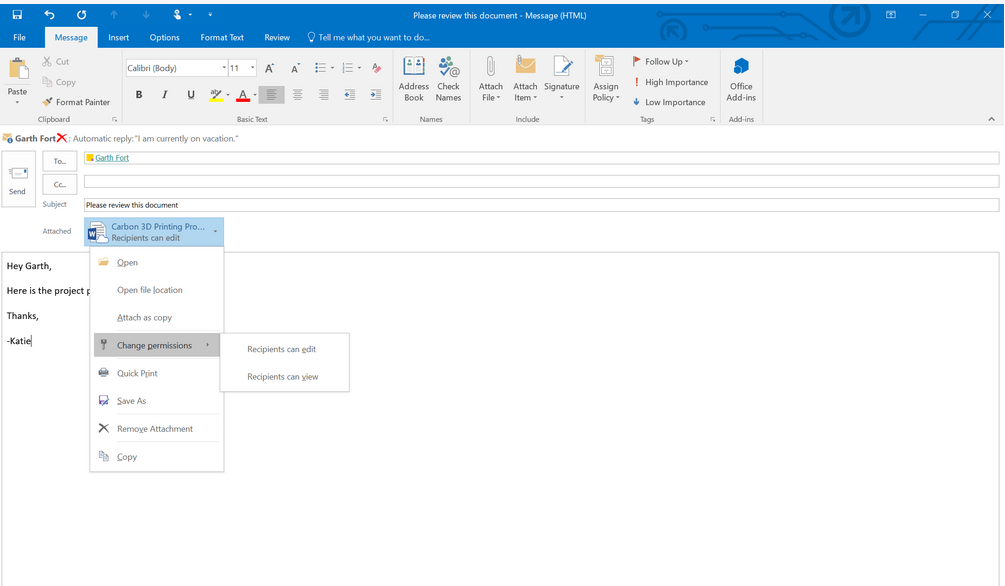Dismiss the Garth Fort automatic reply tip
The image size is (1005, 586).
point(62,138)
